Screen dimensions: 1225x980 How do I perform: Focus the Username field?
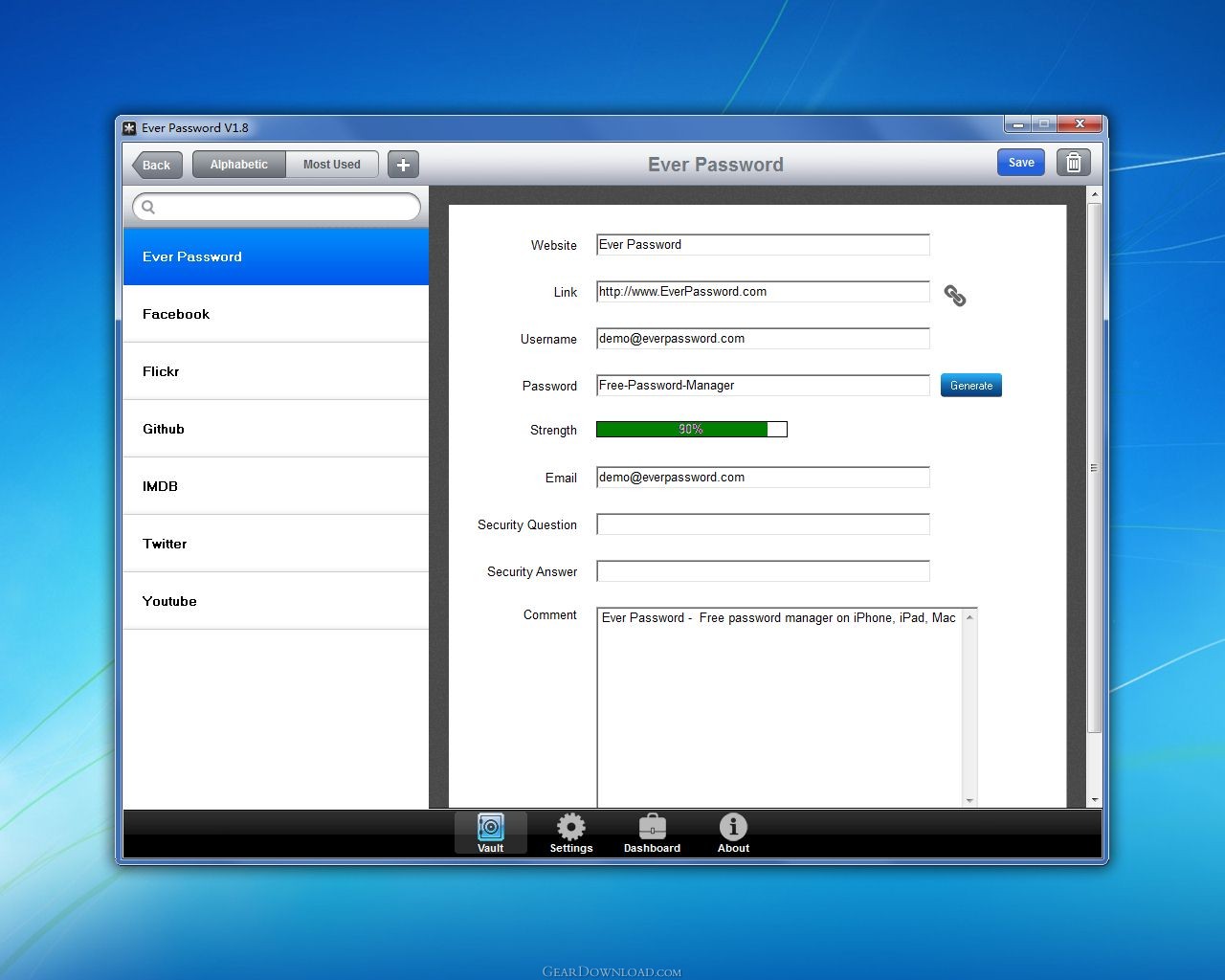[763, 339]
